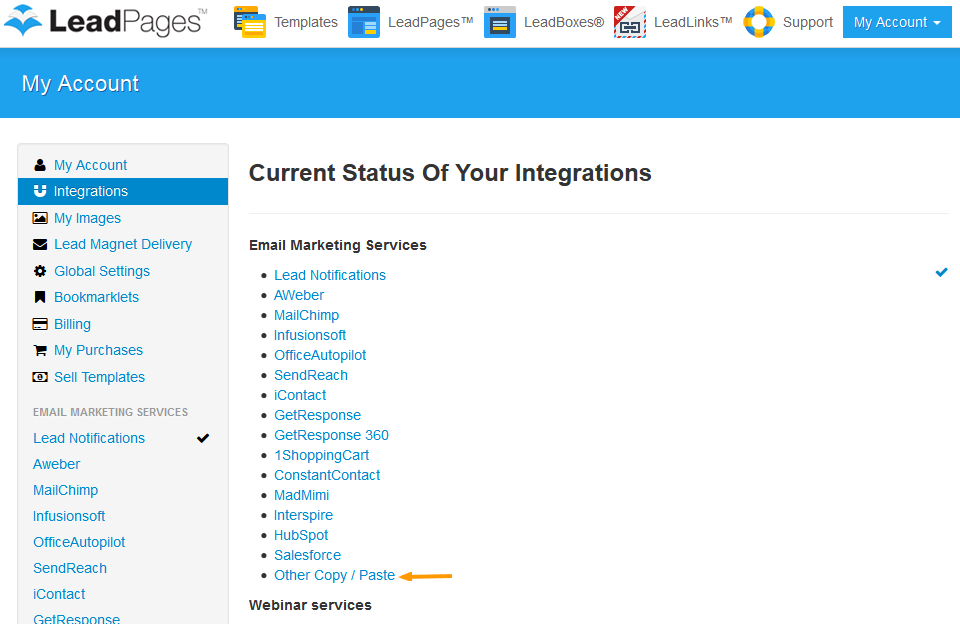Click the gear icon beside Global Settings

(x=40, y=271)
